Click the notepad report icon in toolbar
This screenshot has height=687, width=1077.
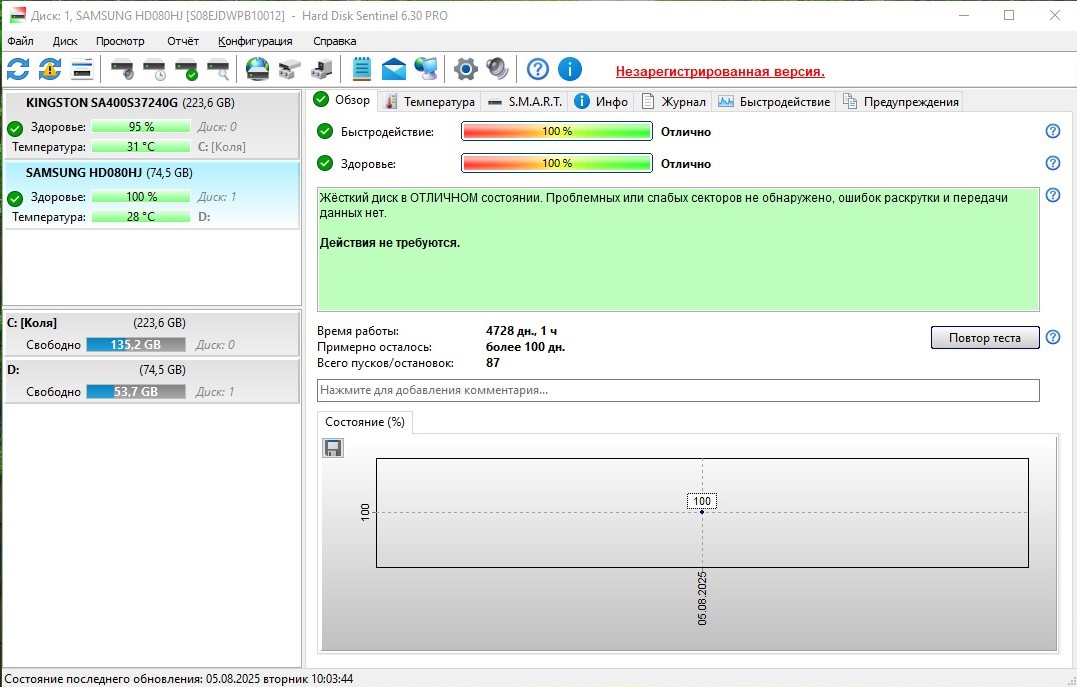click(361, 69)
